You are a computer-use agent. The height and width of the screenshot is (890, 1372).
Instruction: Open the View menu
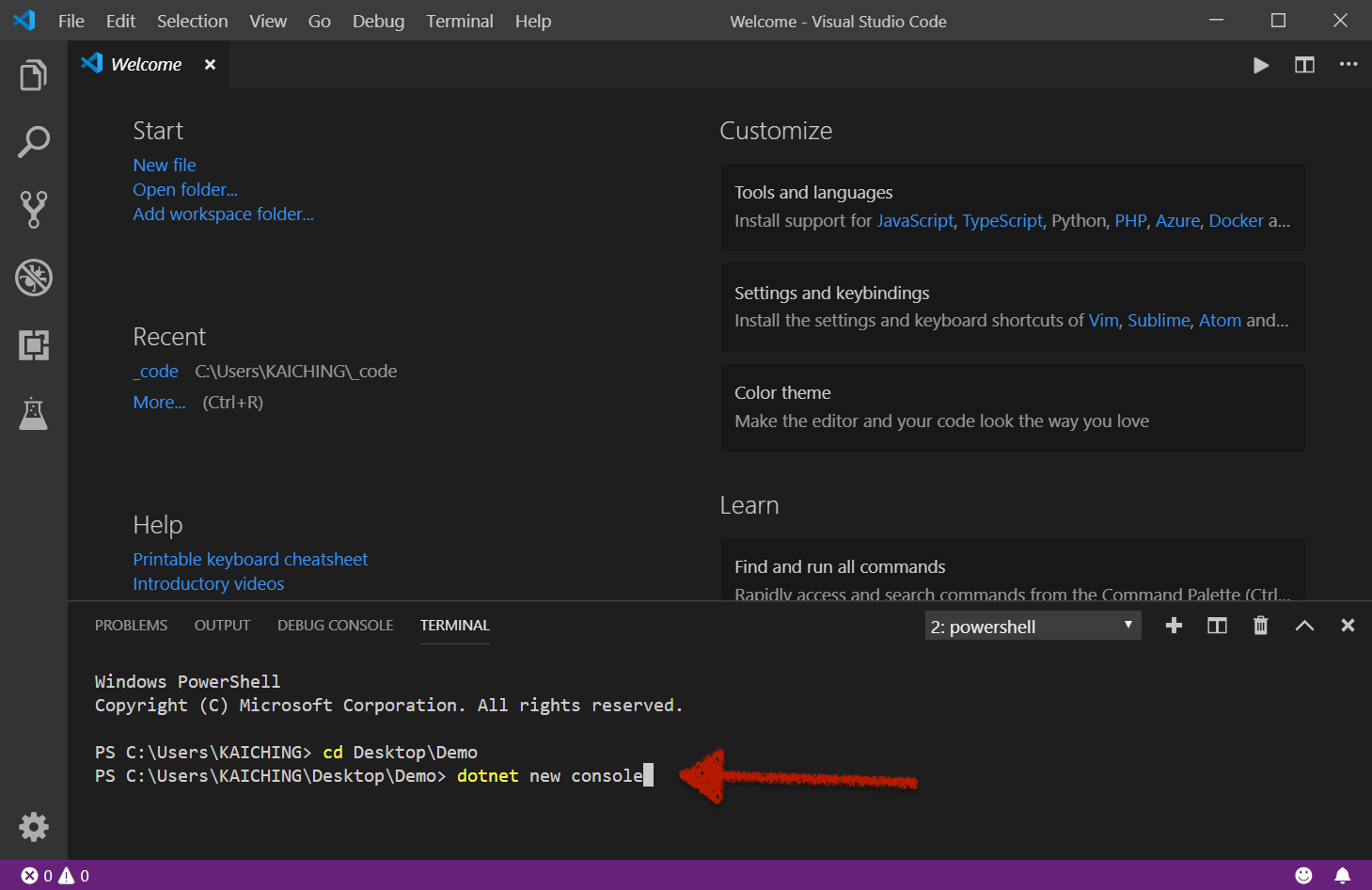pos(268,21)
